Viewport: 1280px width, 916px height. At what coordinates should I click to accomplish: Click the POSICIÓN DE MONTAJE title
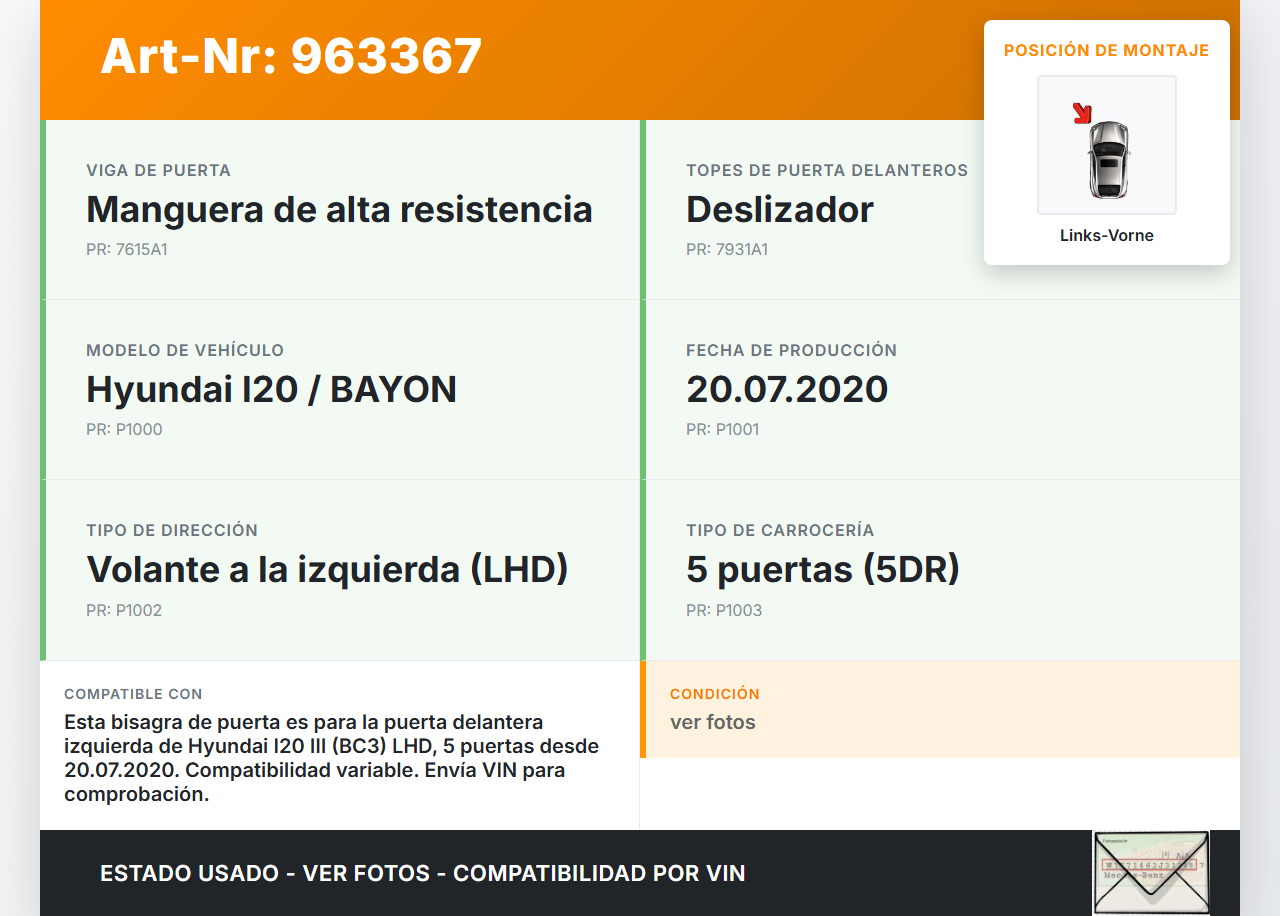click(1106, 50)
